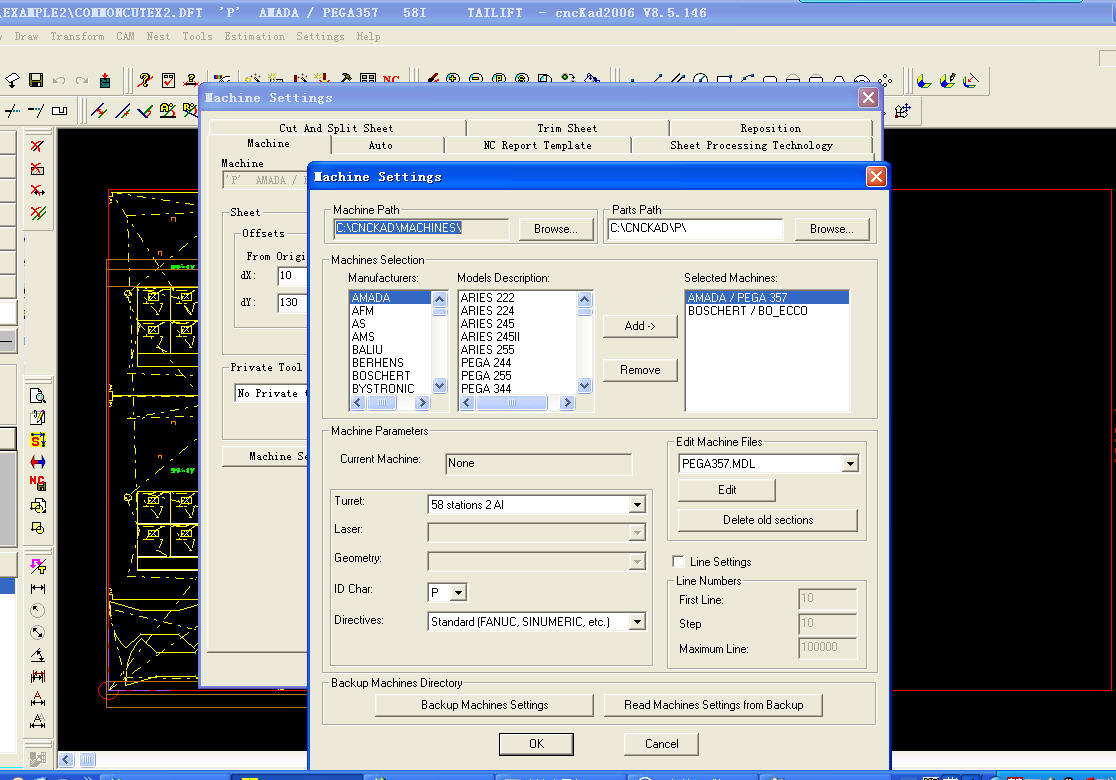Click the Manufacturers horizontal scrollbar thumb
Viewport: 1116px width, 780px height.
[382, 403]
